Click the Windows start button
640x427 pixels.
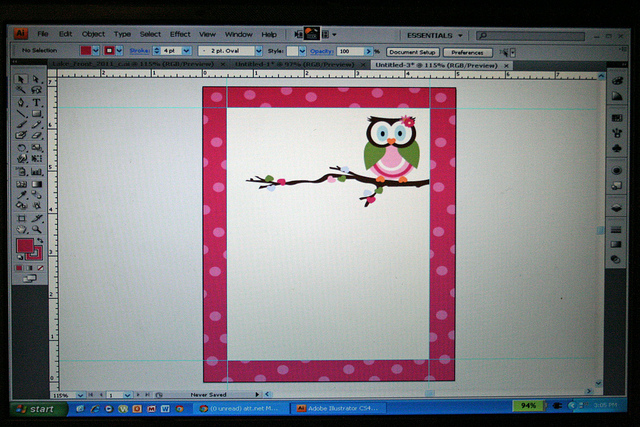click(38, 409)
